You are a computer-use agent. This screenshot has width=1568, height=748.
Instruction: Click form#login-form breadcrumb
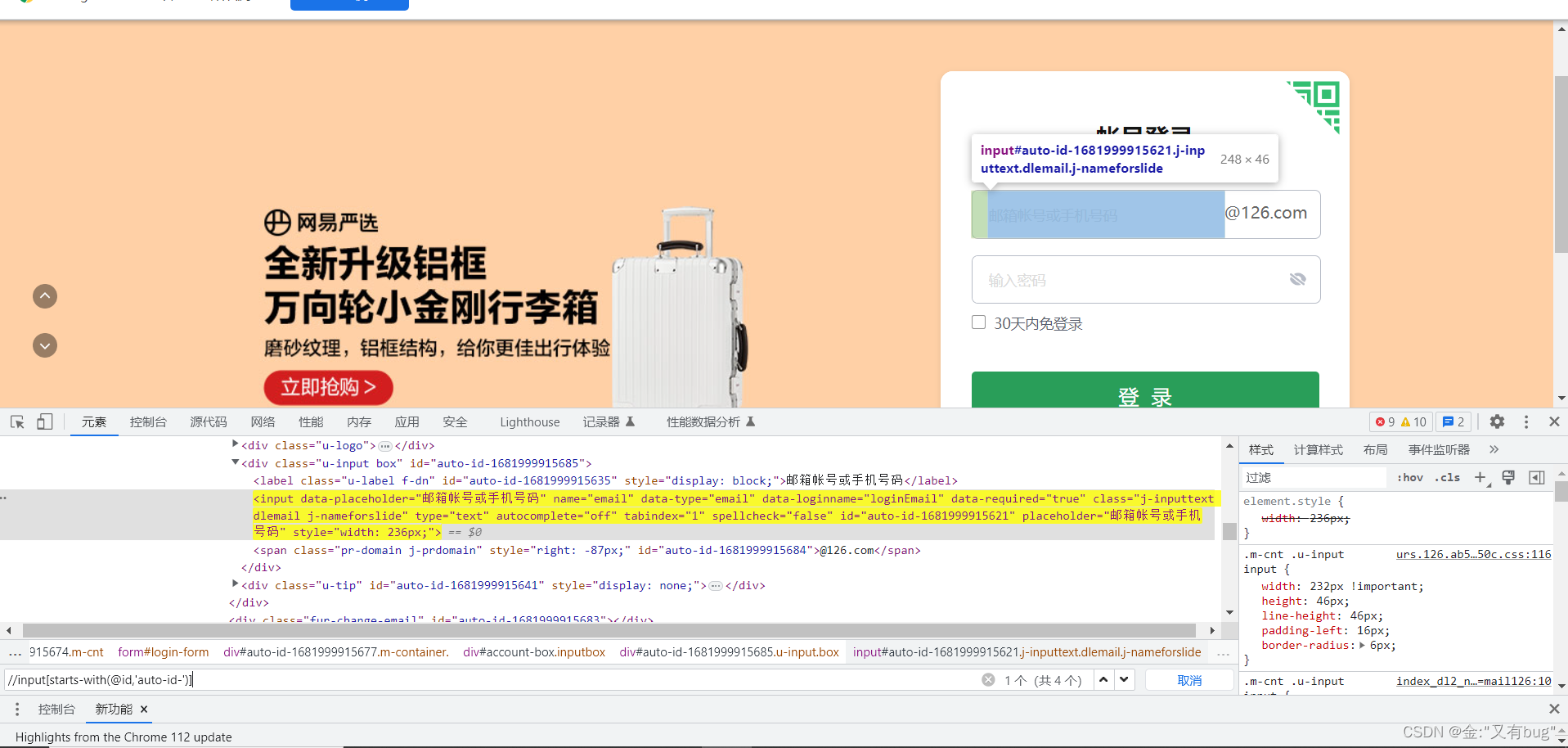coord(163,652)
